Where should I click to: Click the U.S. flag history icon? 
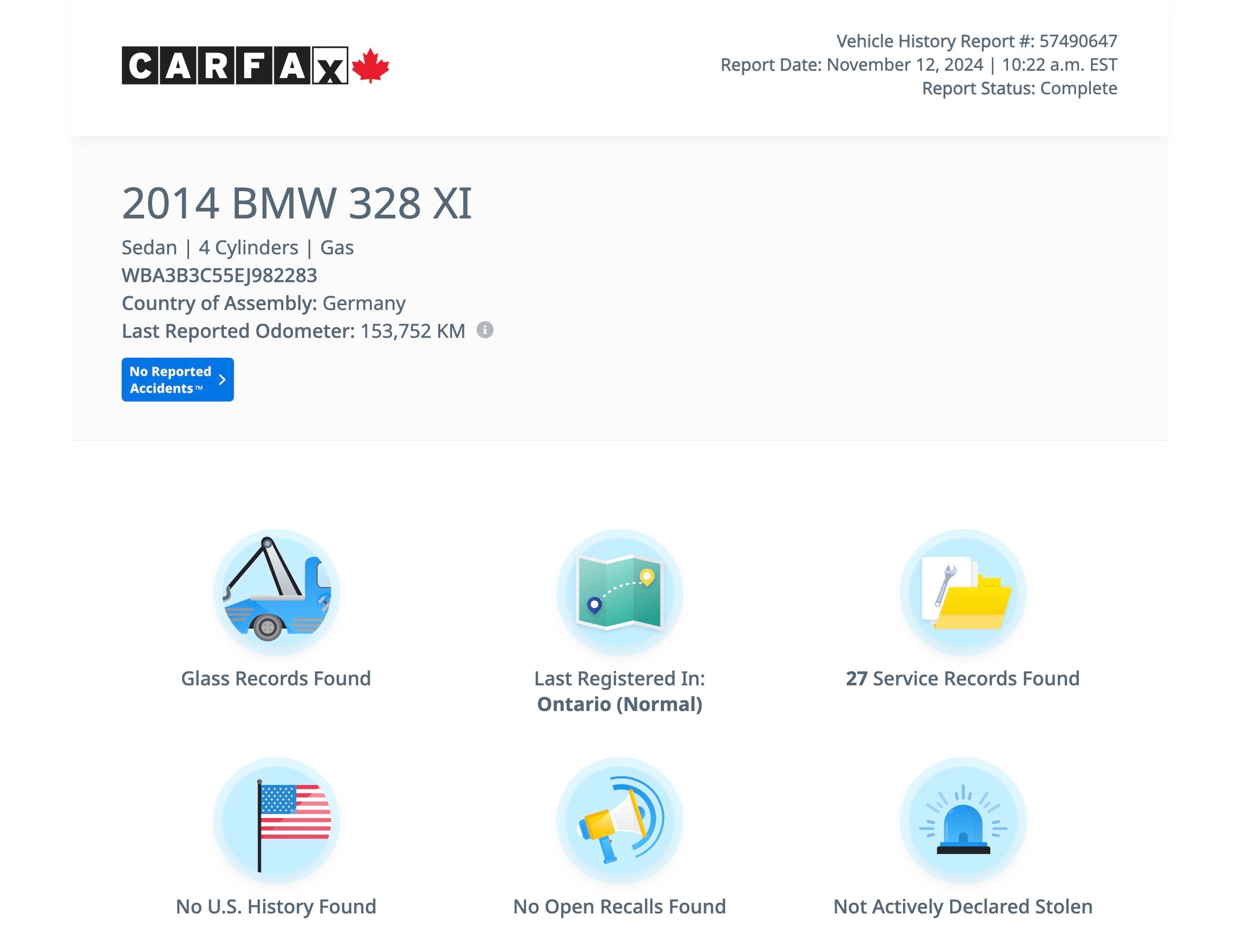coord(276,820)
